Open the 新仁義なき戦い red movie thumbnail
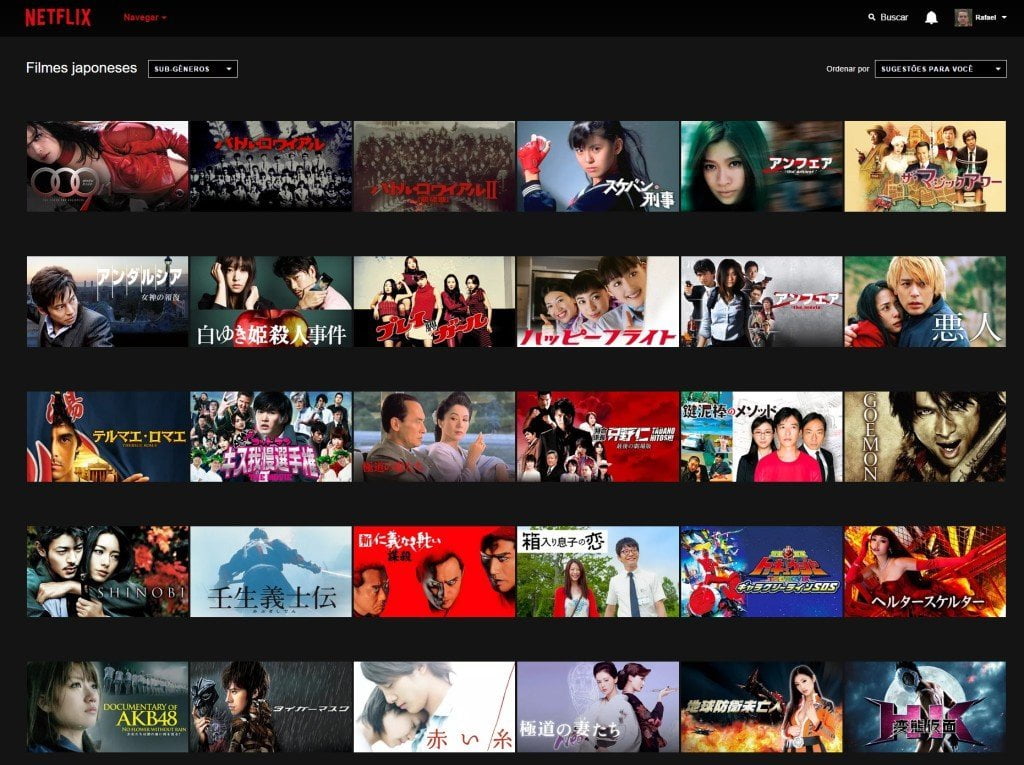The height and width of the screenshot is (765, 1024). (434, 572)
